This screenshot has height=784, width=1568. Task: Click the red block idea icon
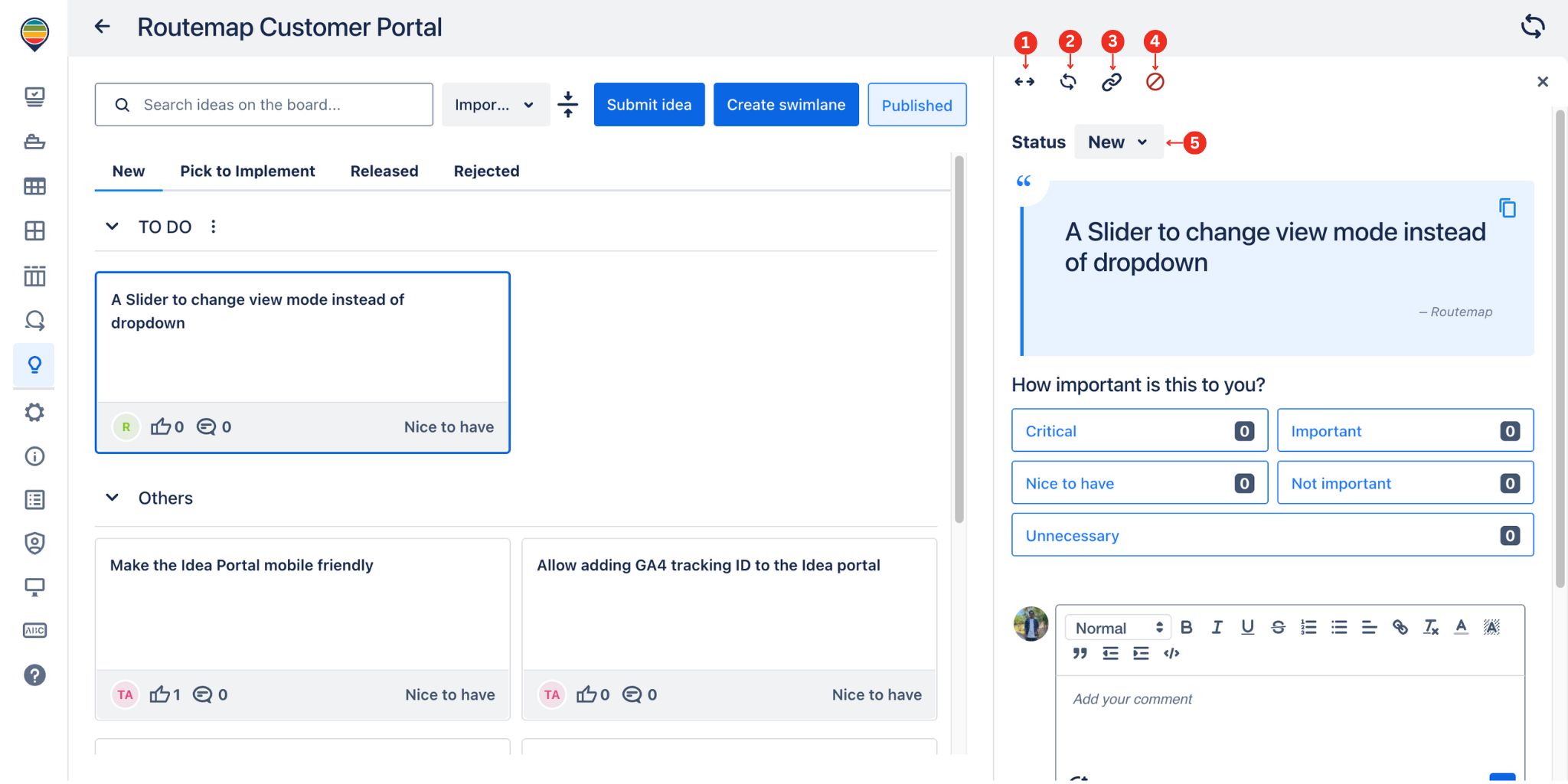pyautogui.click(x=1155, y=82)
